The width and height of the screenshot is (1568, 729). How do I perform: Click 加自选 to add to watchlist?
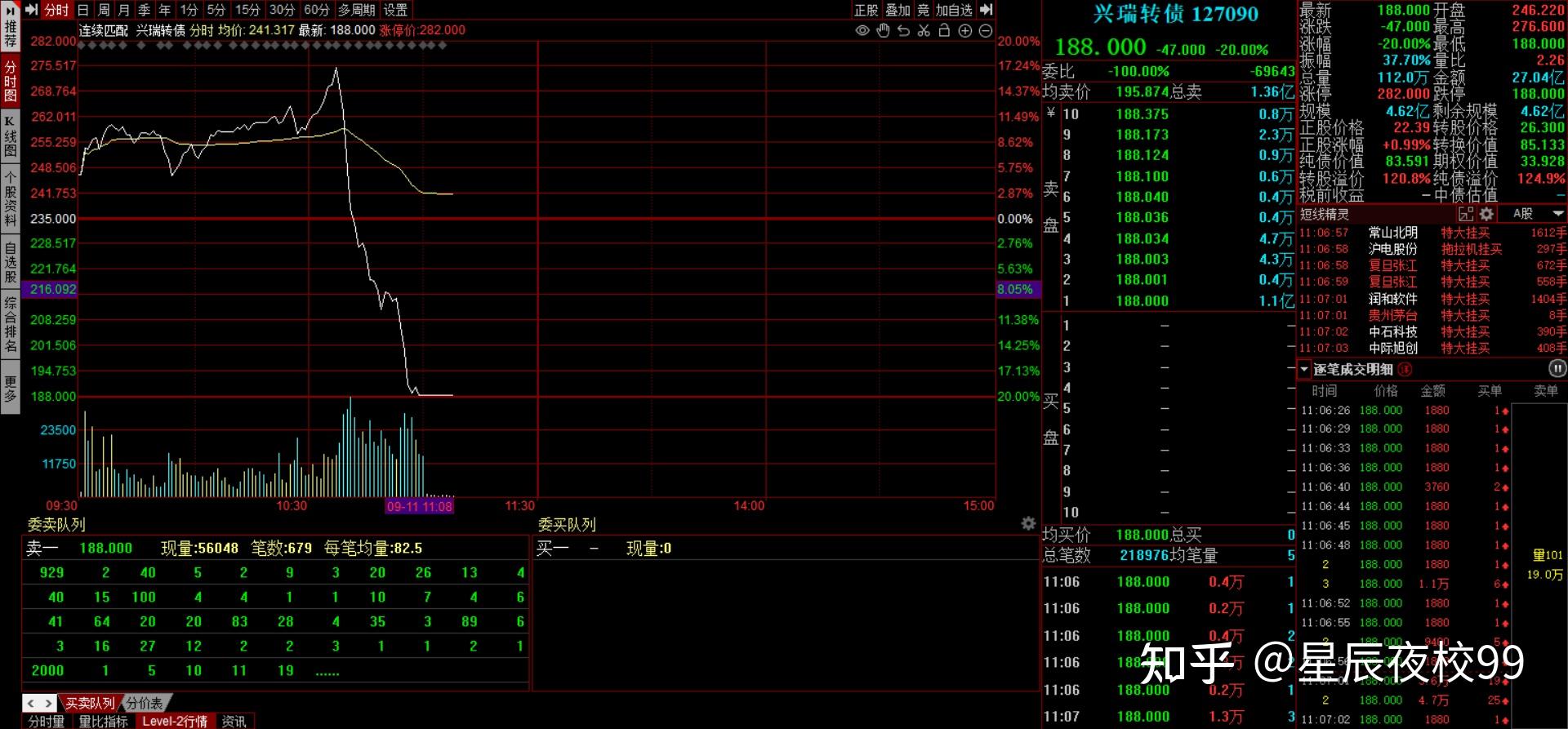pos(955,10)
